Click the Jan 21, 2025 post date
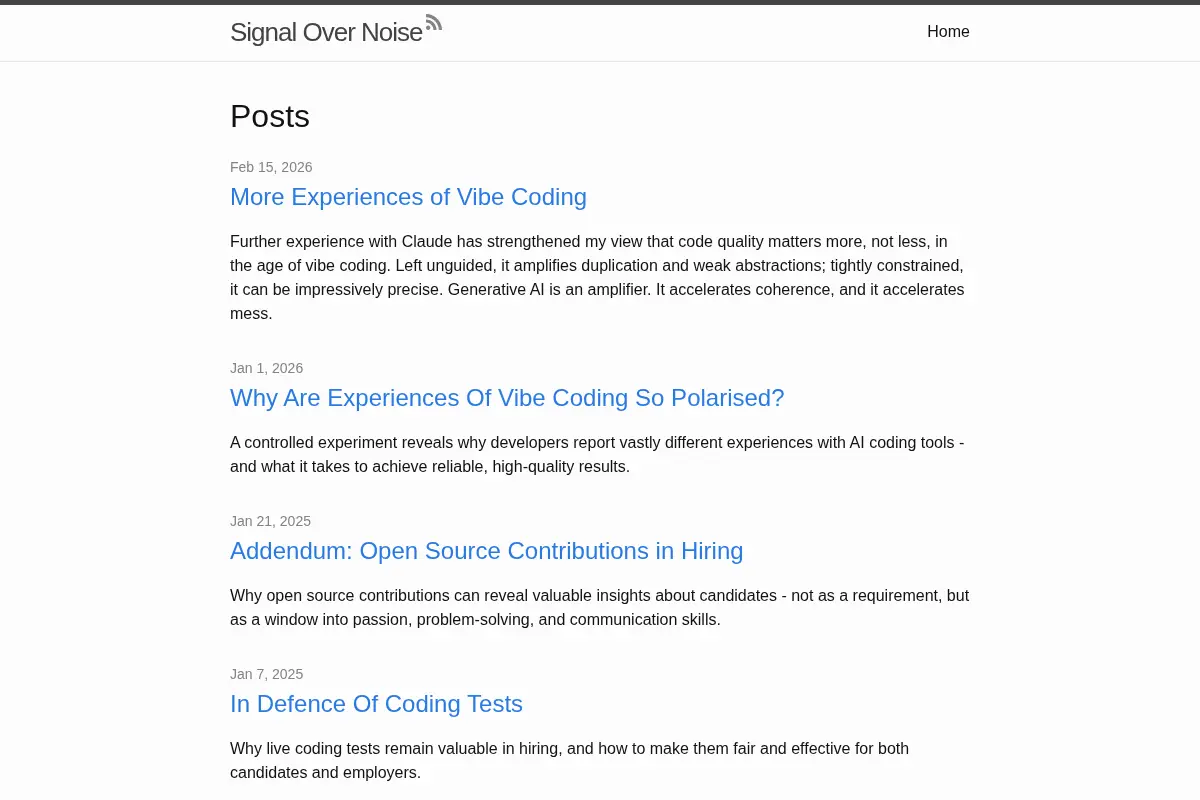Screen dimensions: 1200x800 (x=270, y=521)
